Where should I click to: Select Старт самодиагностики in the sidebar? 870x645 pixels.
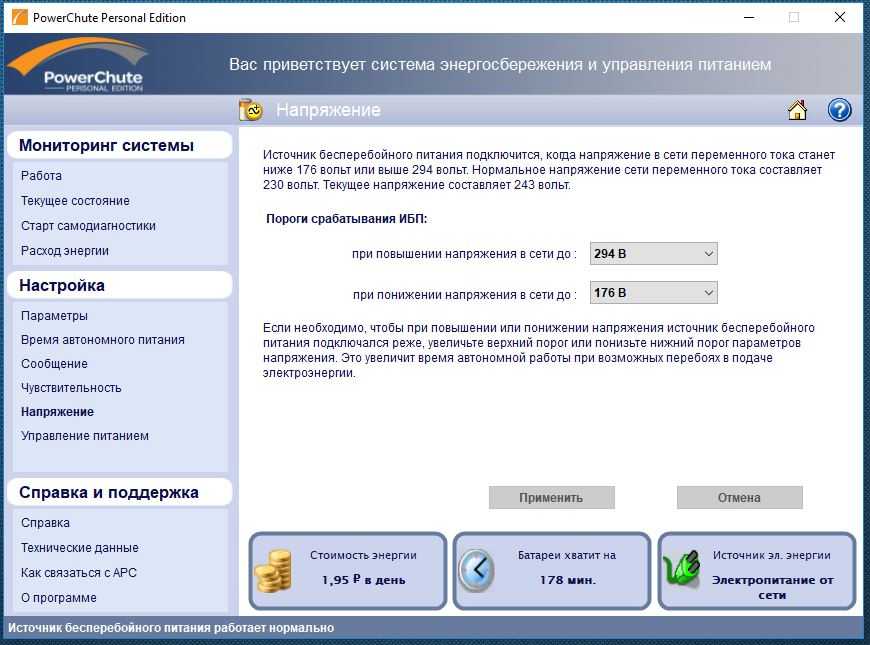tap(88, 226)
